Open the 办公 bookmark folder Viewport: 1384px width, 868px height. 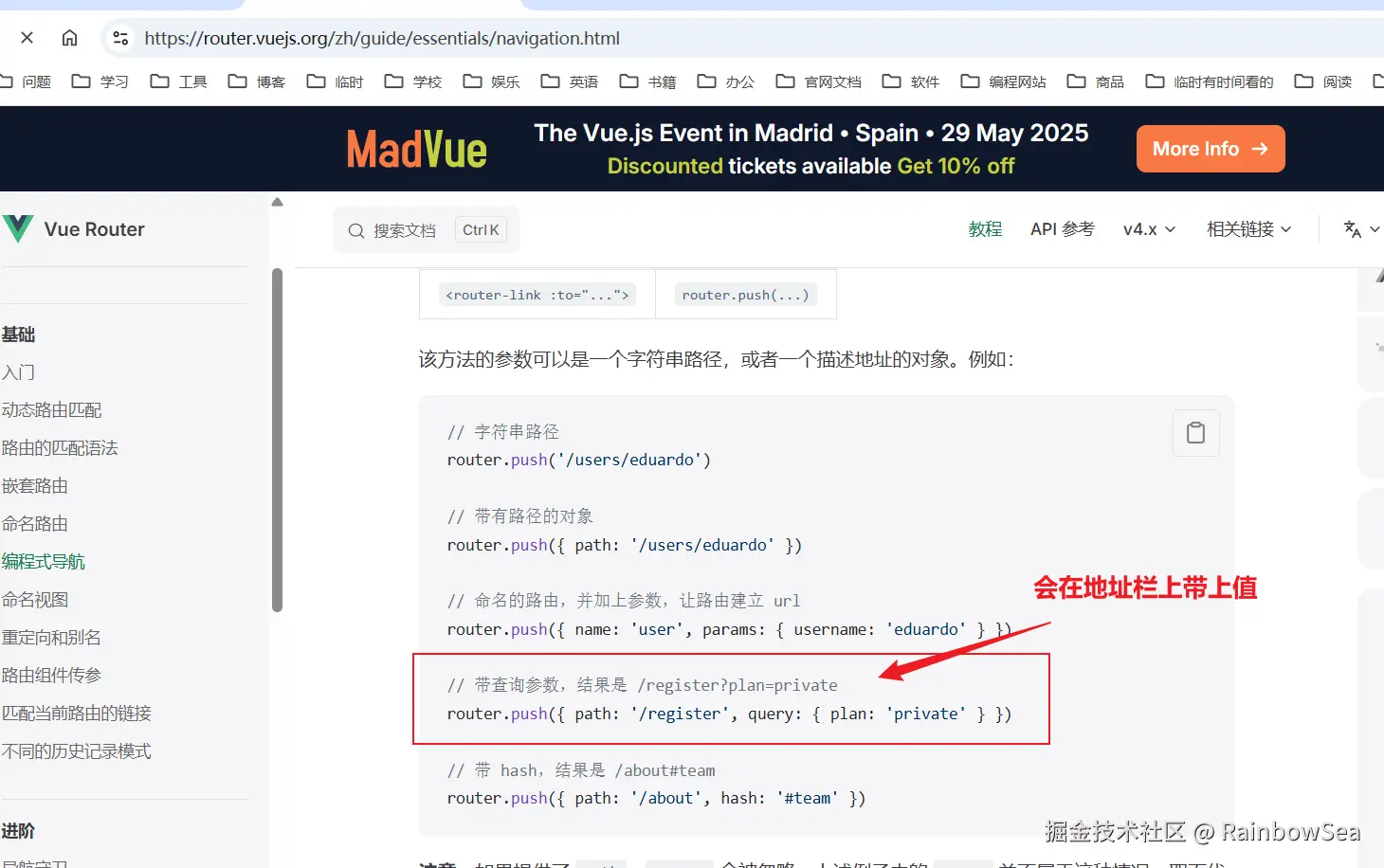(x=726, y=81)
